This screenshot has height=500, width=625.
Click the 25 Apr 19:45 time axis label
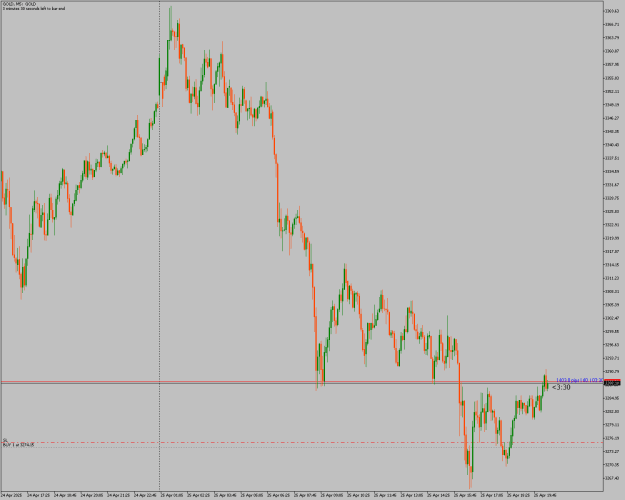(x=545, y=495)
